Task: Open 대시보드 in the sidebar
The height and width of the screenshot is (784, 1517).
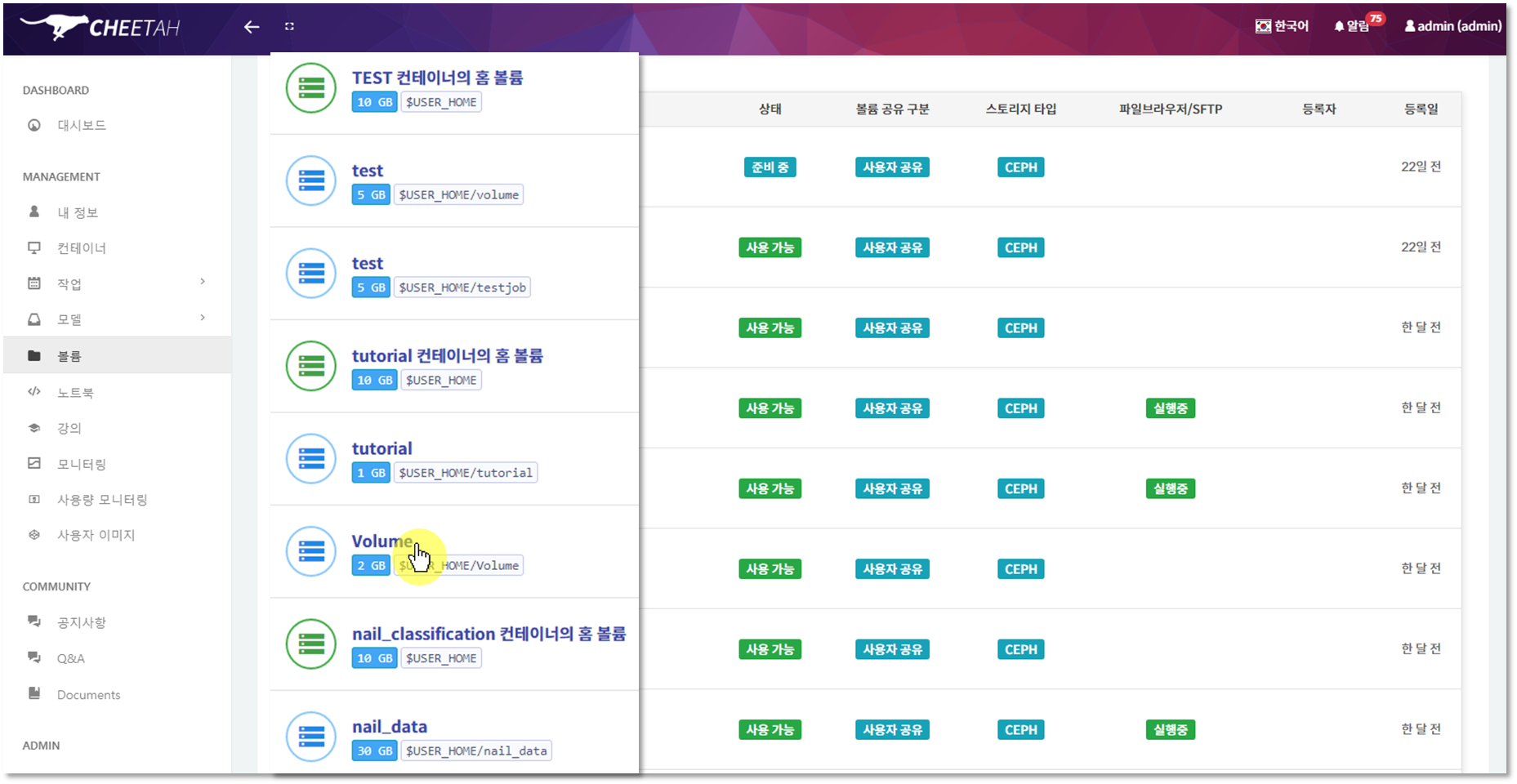Action: [82, 125]
